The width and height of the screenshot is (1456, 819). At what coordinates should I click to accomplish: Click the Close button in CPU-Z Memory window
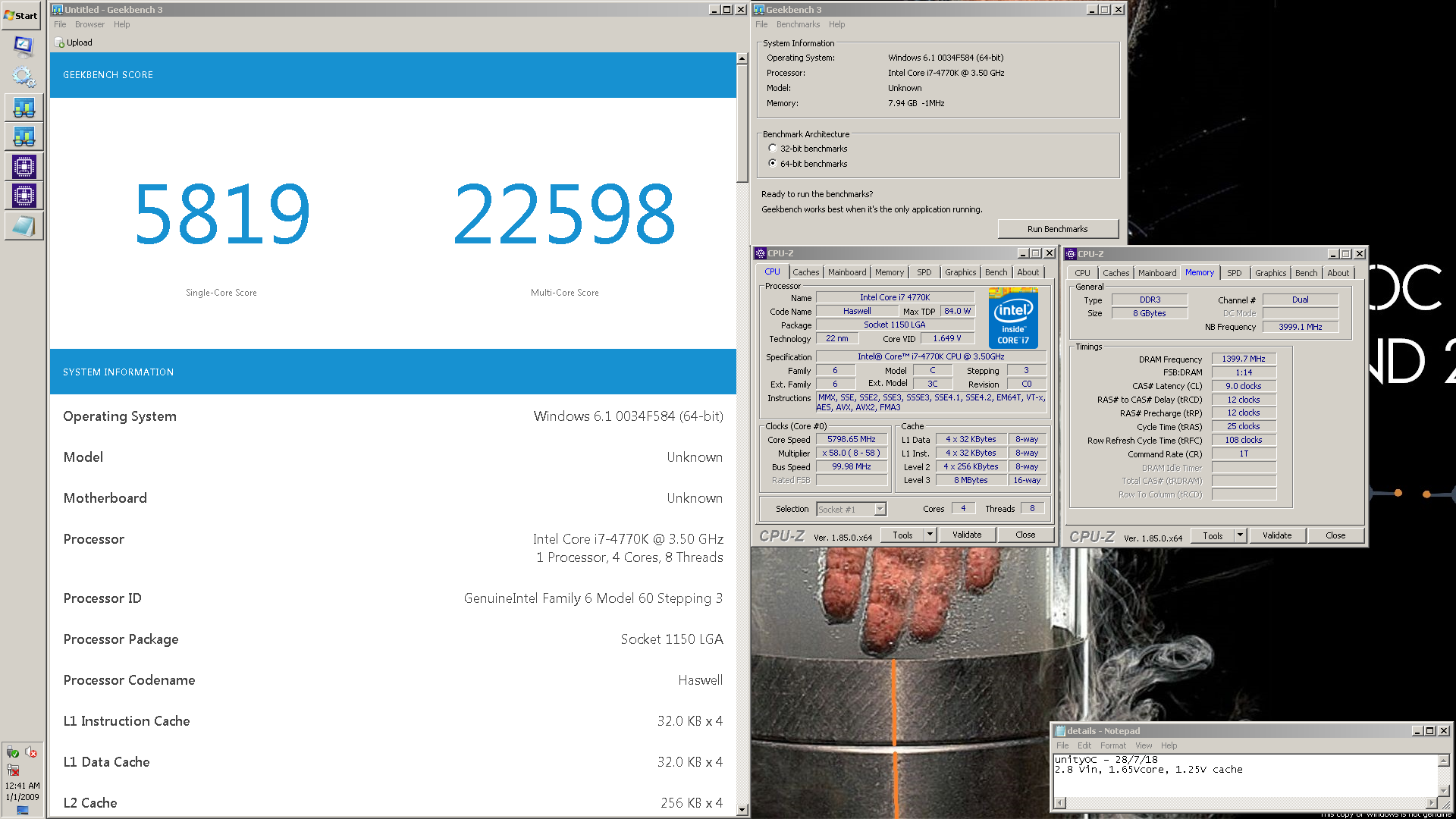pyautogui.click(x=1335, y=535)
